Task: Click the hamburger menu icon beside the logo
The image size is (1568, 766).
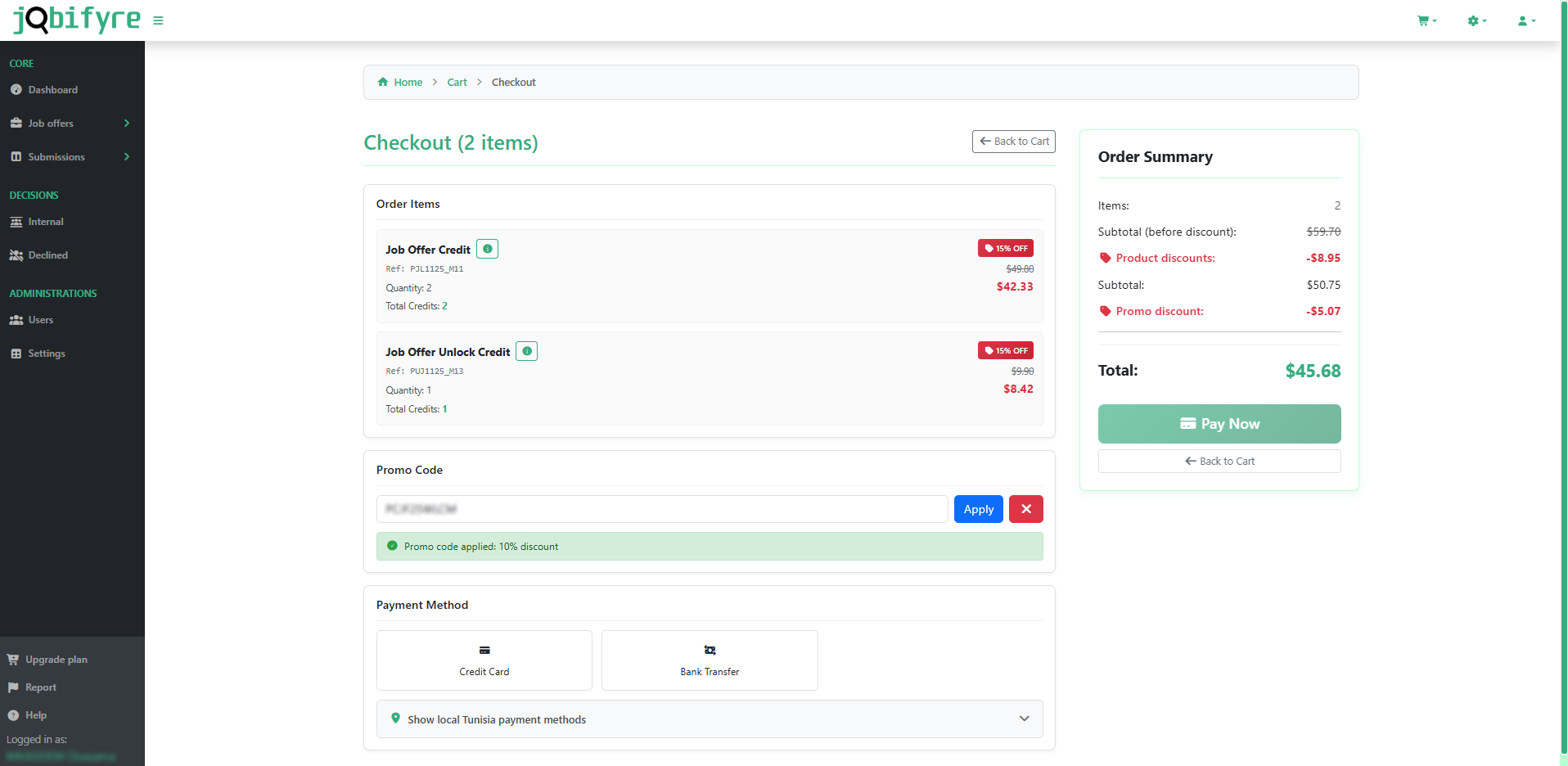Action: (158, 21)
